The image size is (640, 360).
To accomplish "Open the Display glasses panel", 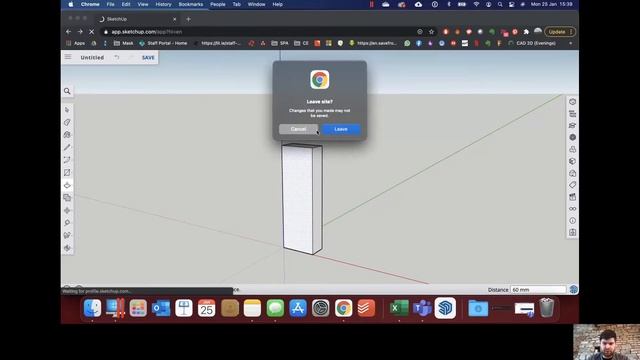I will pos(573,209).
